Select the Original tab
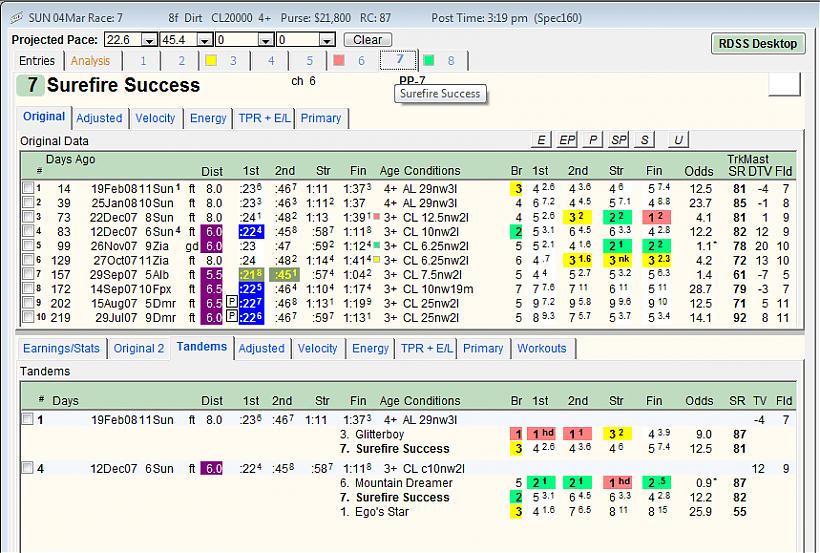820x553 pixels. [44, 117]
